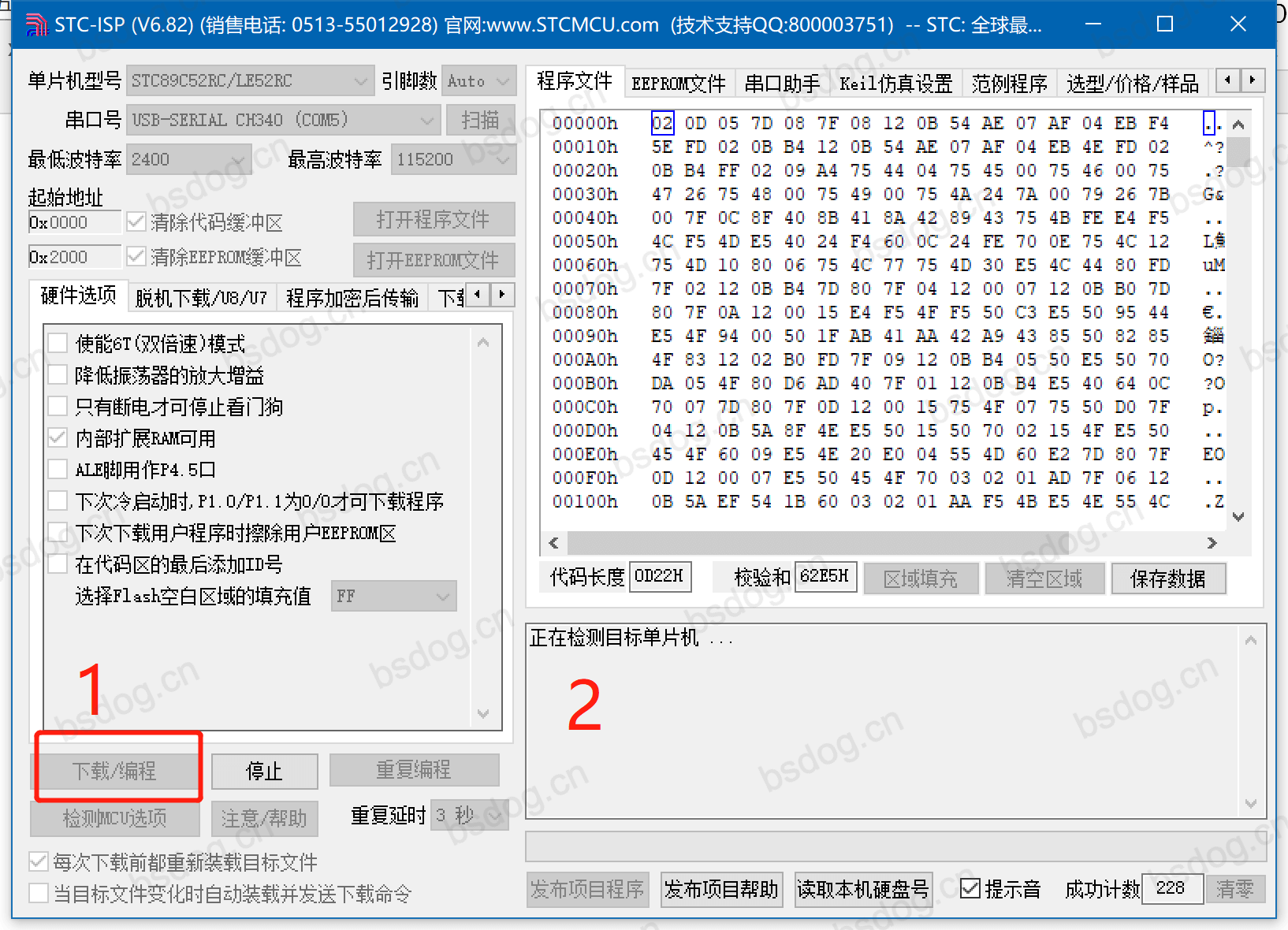Screen dimensions: 1288x930
Task: Click hardware options list scroll up arrow
Action: coord(484,342)
